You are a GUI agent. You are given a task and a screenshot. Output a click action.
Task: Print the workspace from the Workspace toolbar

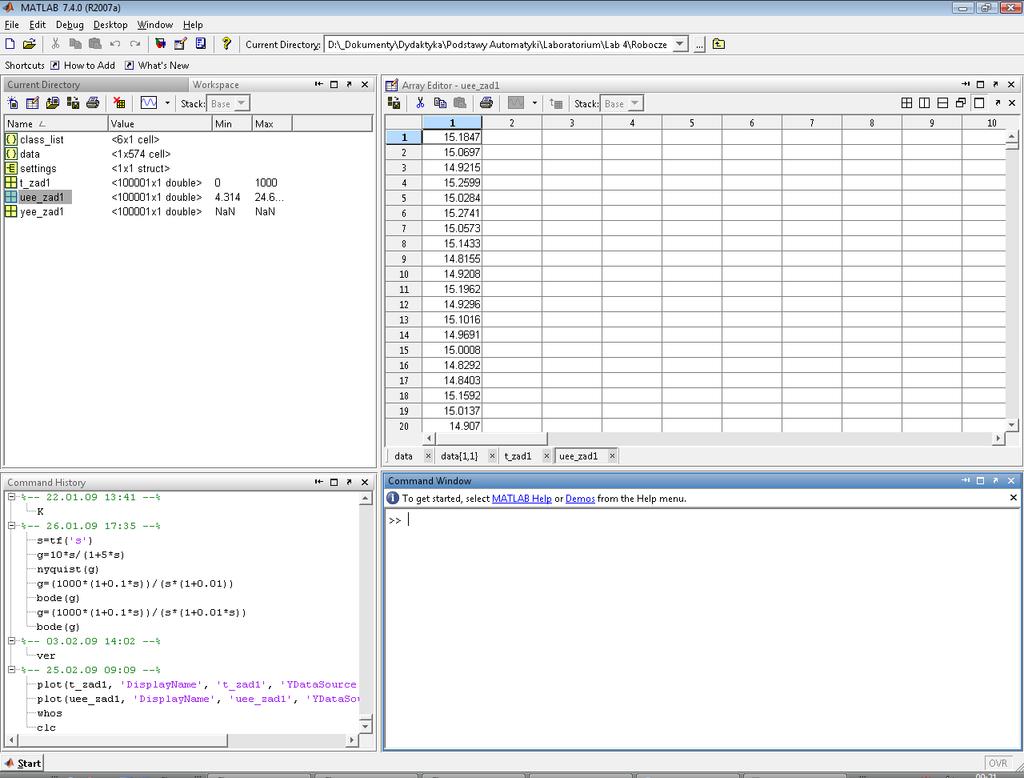(93, 103)
